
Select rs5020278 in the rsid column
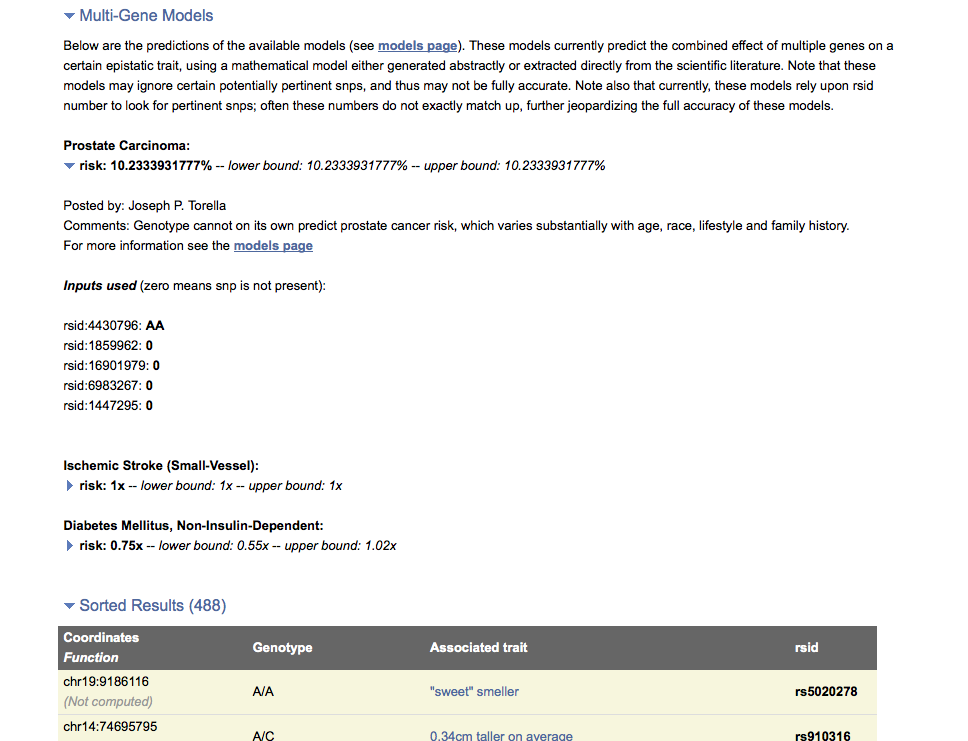click(825, 691)
